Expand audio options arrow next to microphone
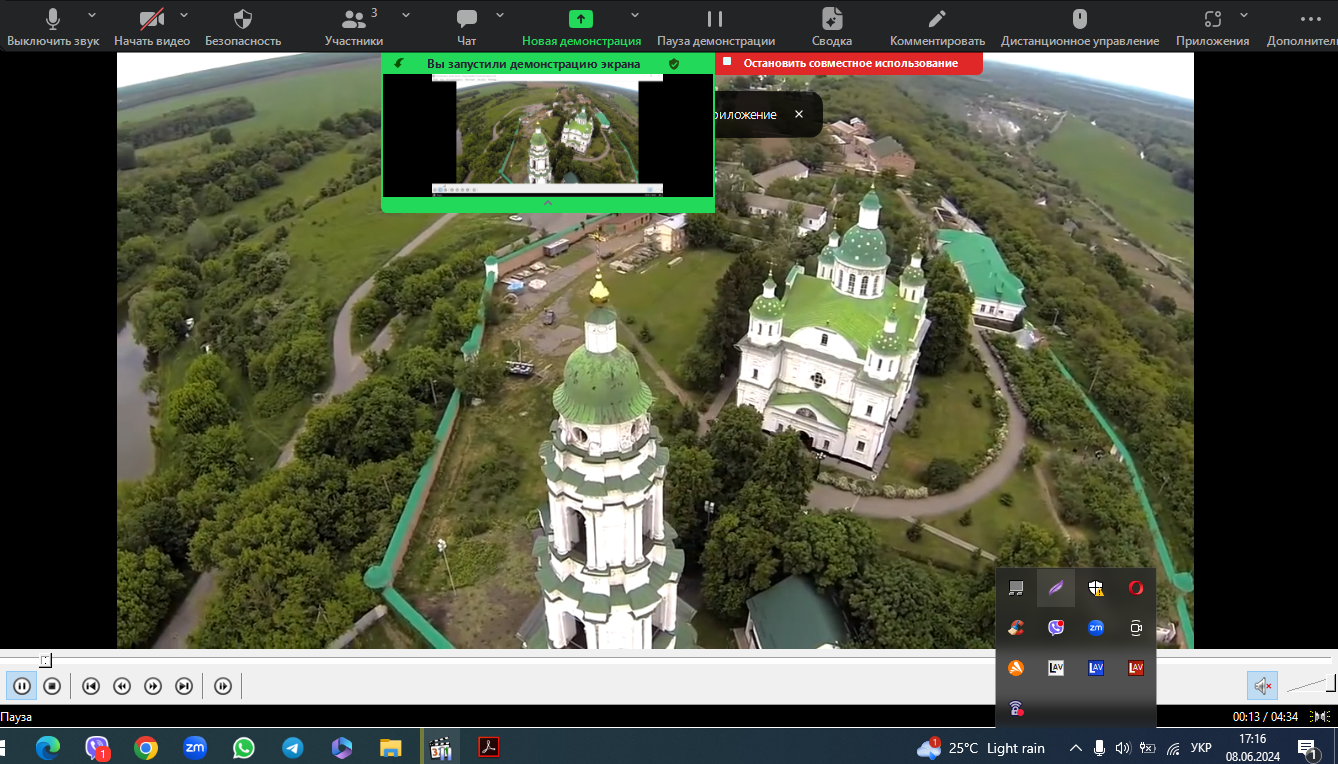 pos(92,15)
